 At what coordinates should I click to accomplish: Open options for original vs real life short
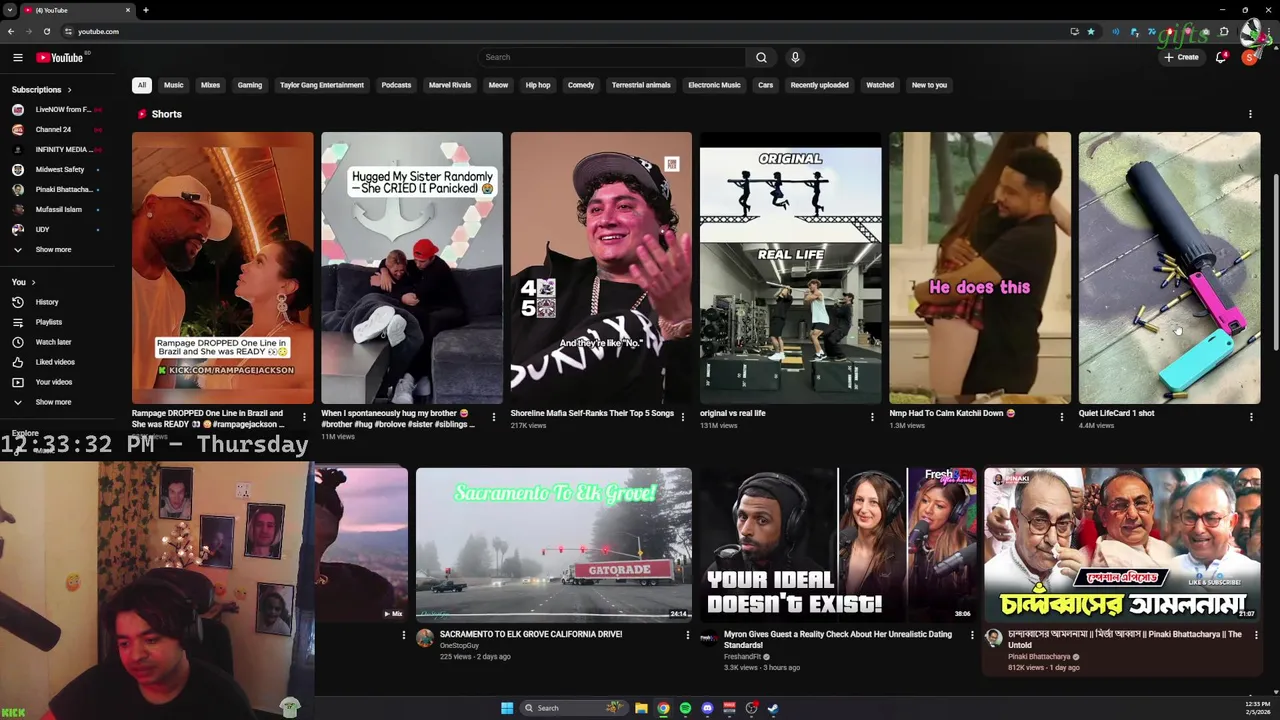872,416
